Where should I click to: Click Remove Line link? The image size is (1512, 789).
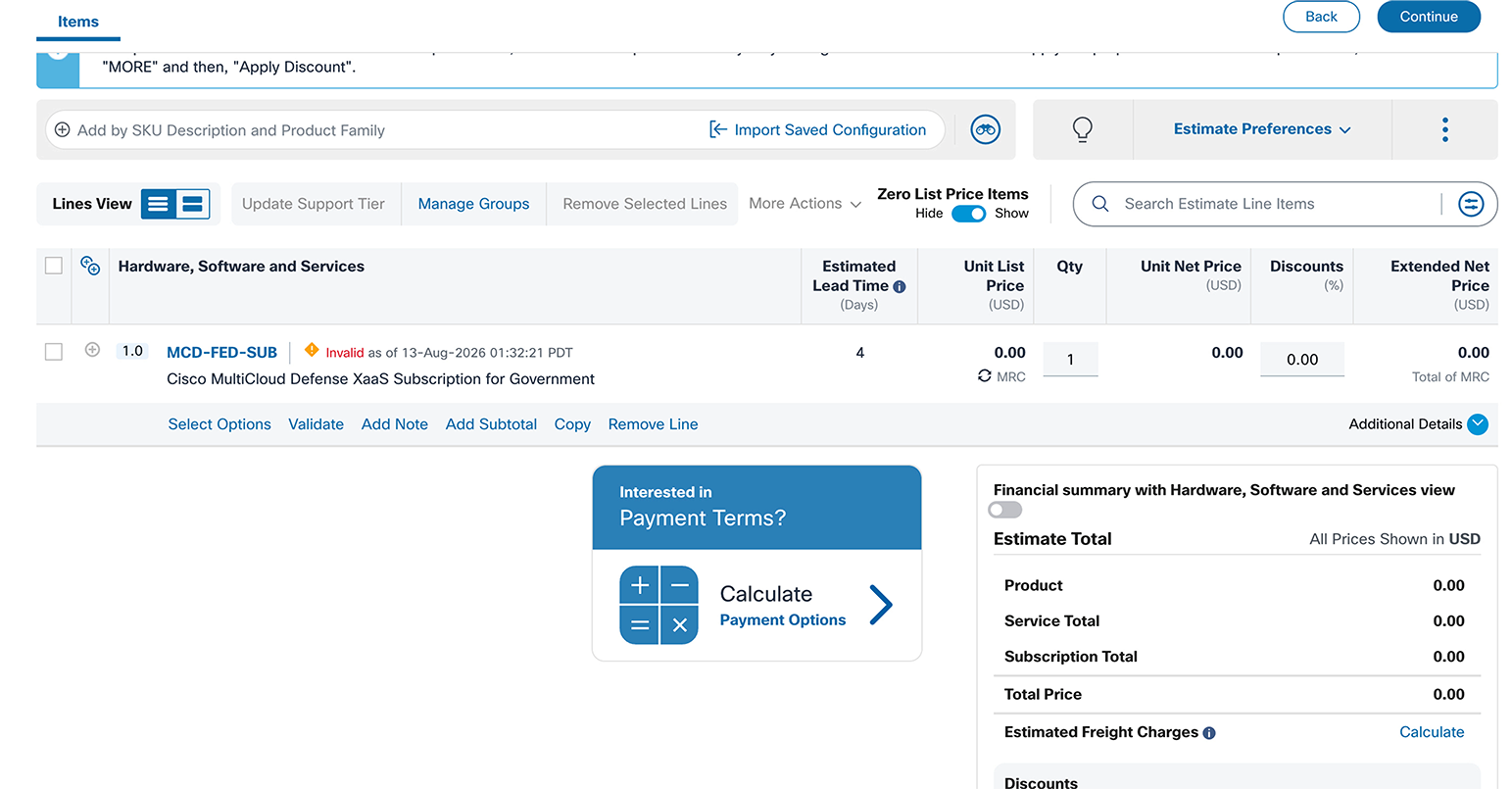coord(653,424)
